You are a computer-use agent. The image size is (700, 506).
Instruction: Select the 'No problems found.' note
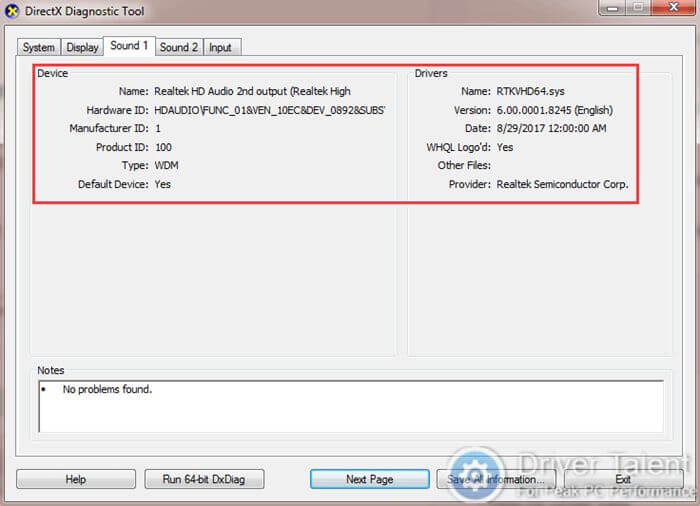(x=107, y=389)
